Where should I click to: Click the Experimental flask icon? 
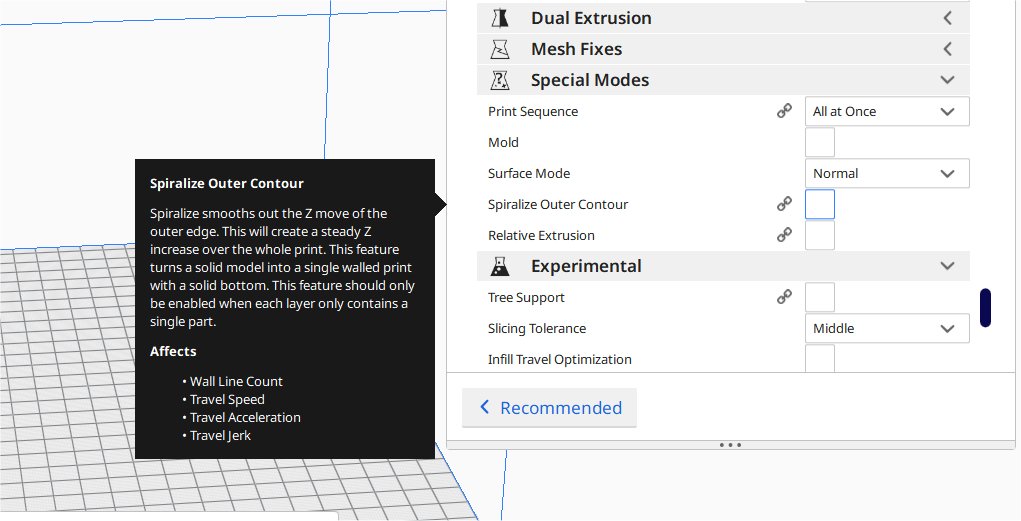(x=500, y=266)
